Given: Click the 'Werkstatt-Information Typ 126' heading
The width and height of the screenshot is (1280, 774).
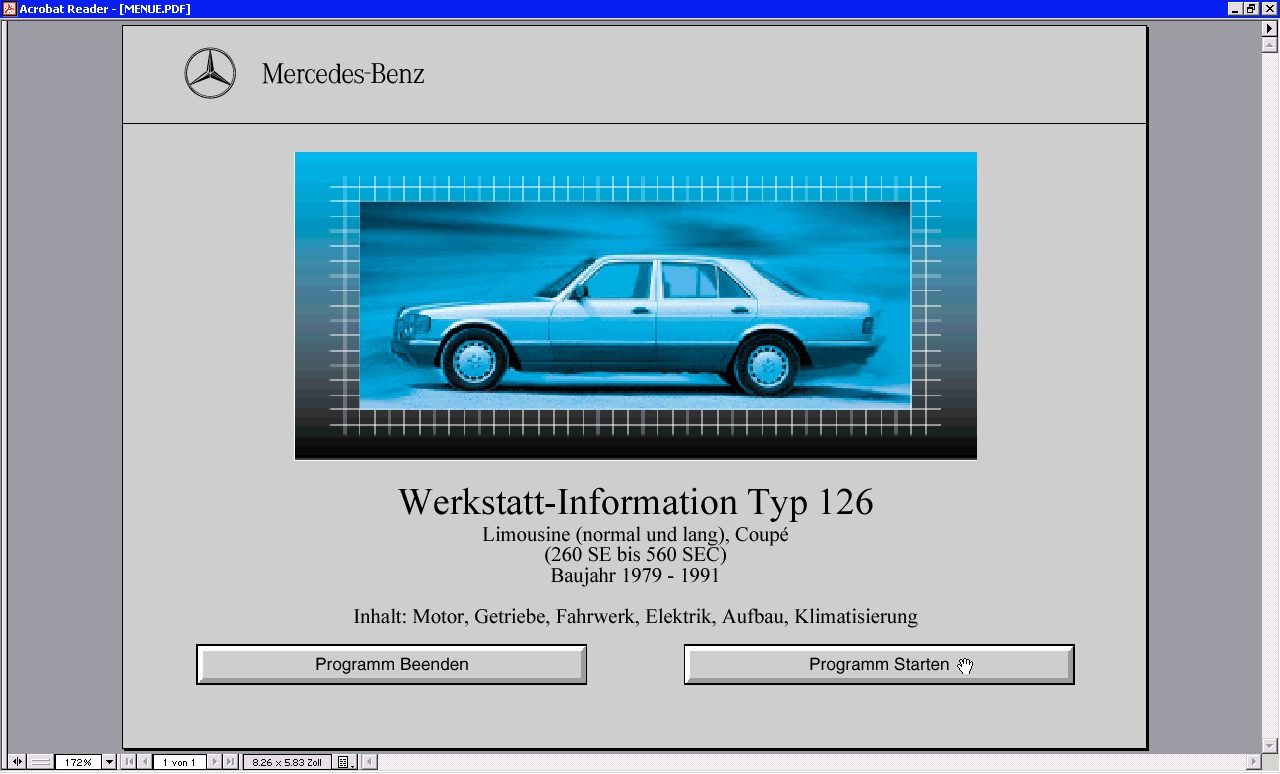Looking at the screenshot, I should click(636, 501).
